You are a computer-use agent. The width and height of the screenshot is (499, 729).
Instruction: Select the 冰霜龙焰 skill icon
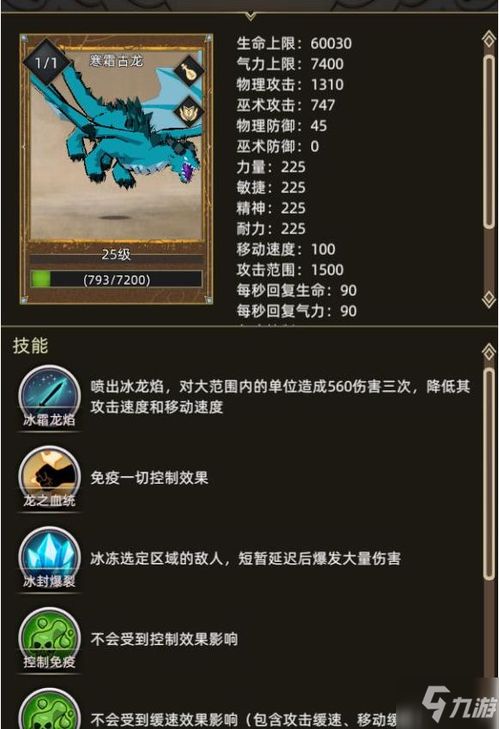(x=49, y=398)
